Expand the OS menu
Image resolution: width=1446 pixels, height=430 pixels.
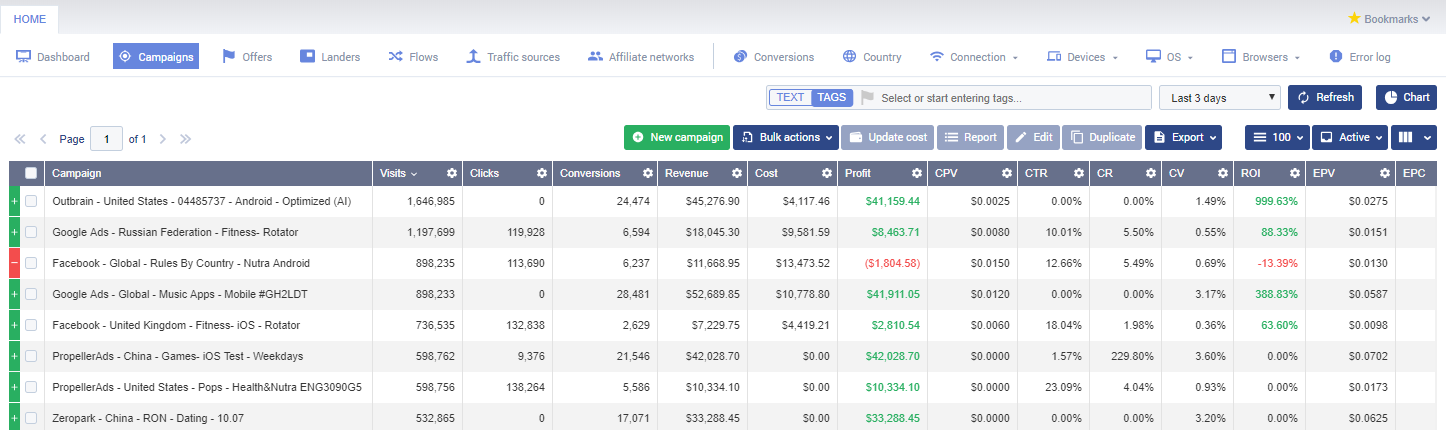click(x=1170, y=57)
